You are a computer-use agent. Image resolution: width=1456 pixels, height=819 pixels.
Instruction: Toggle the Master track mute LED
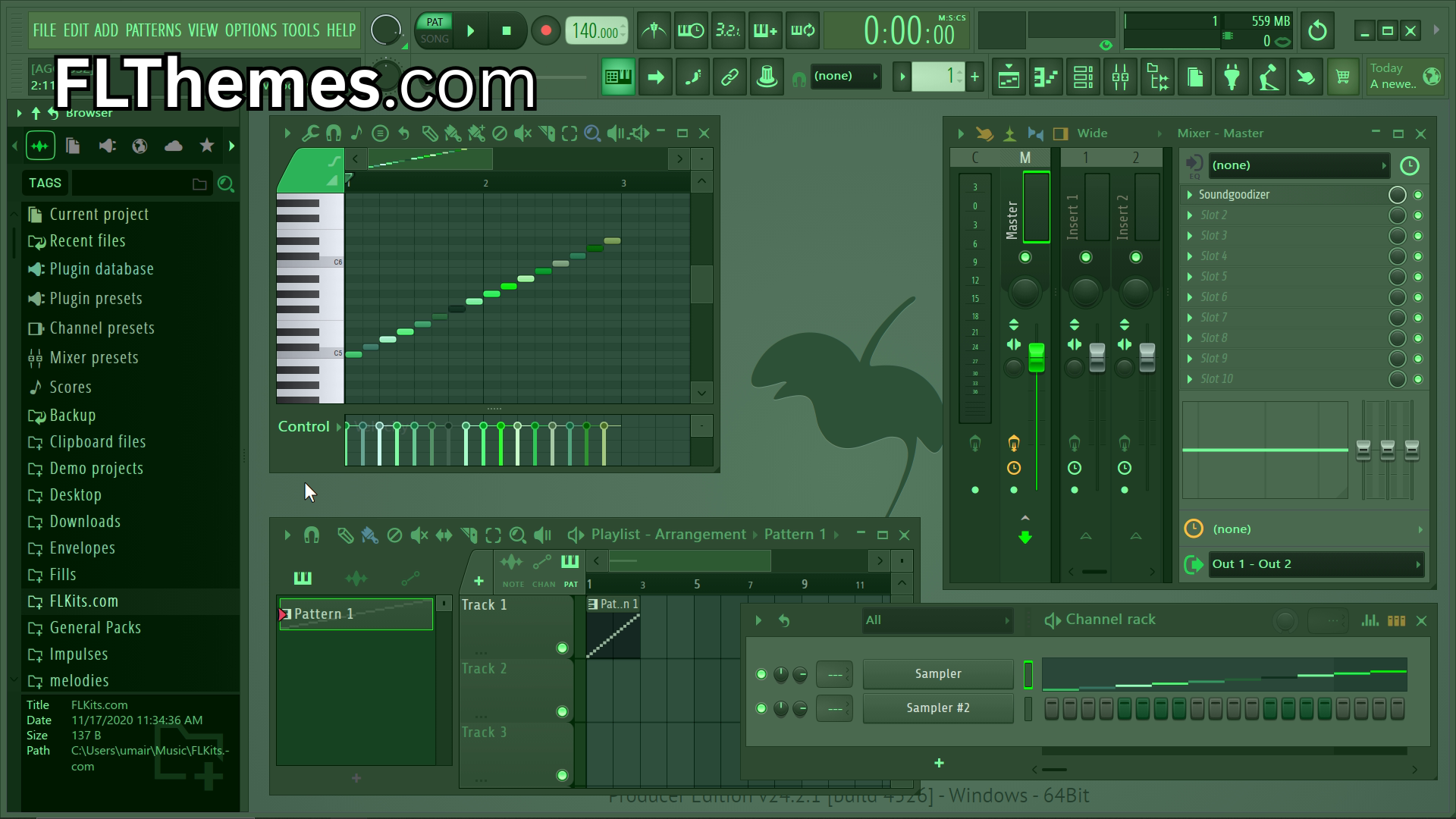coord(1025,257)
